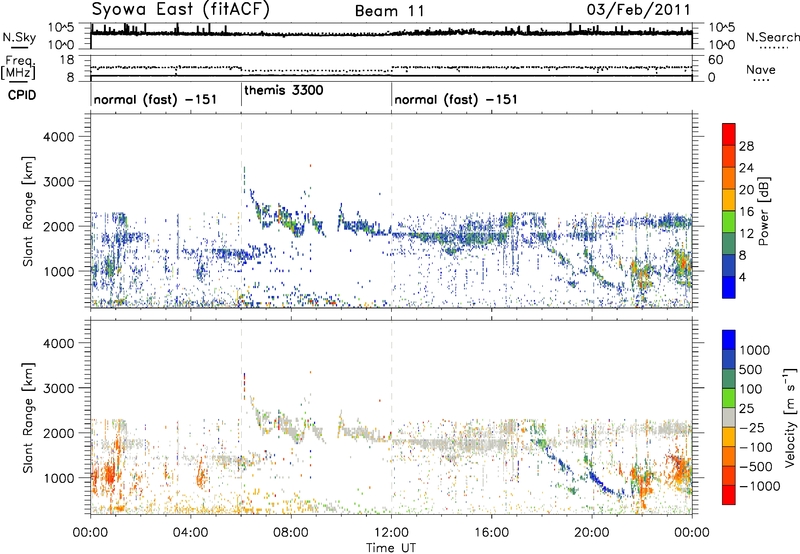Click the left '10^5' noise axis tick
This screenshot has width=800, height=554.
61,27
